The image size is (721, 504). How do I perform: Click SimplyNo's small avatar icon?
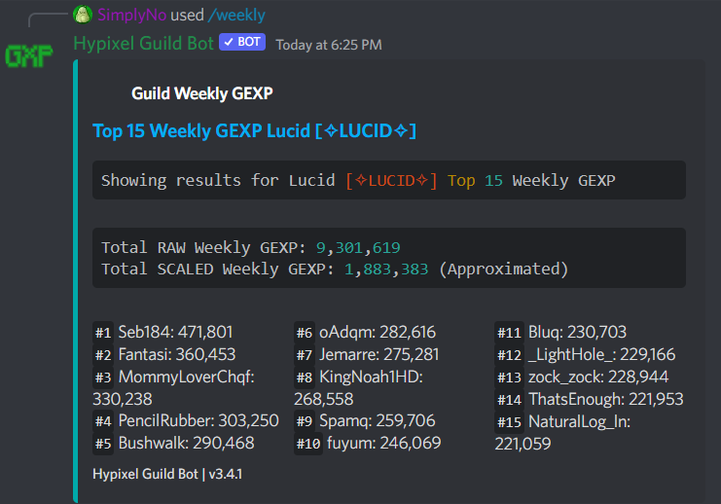pyautogui.click(x=83, y=14)
